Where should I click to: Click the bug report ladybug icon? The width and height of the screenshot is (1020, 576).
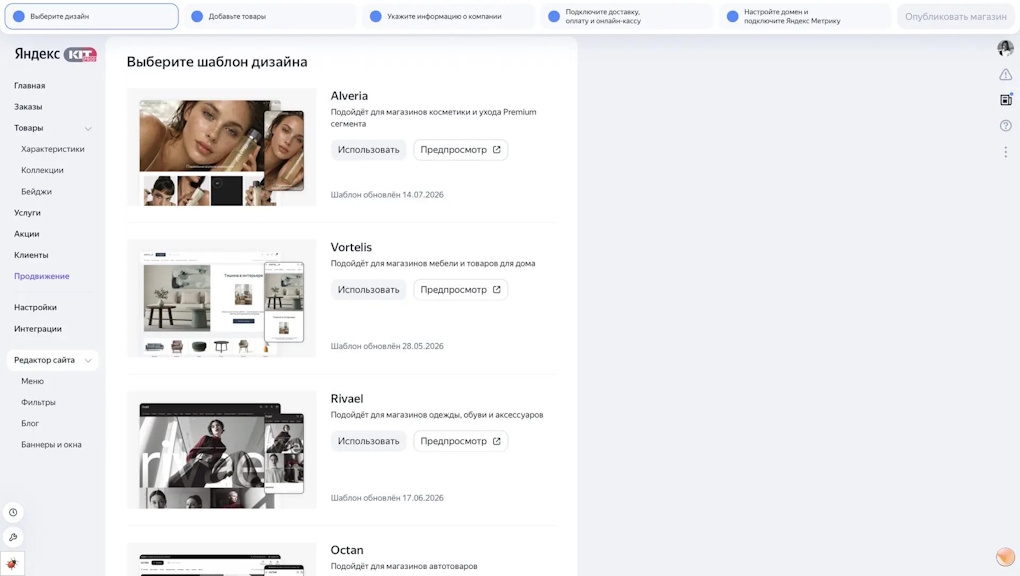pos(12,564)
